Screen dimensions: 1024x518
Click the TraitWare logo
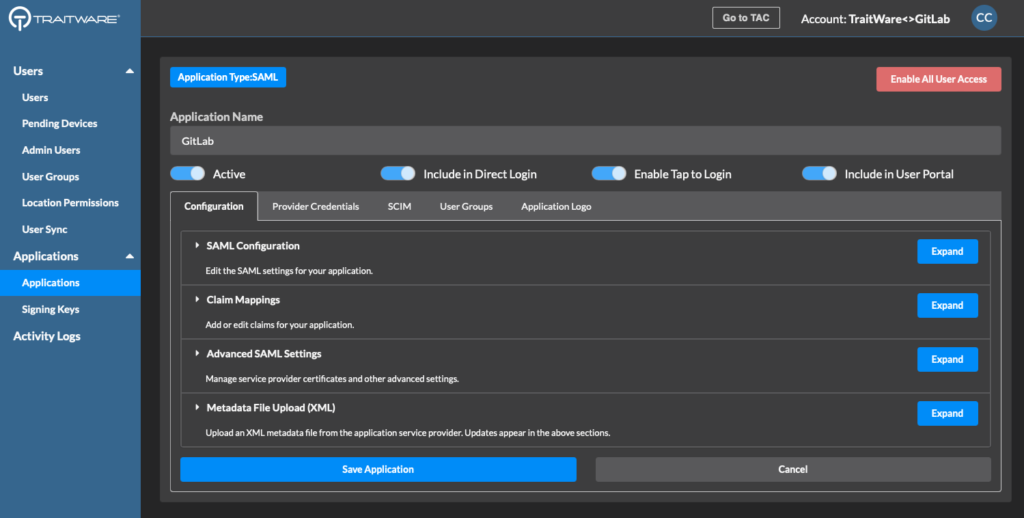point(63,18)
